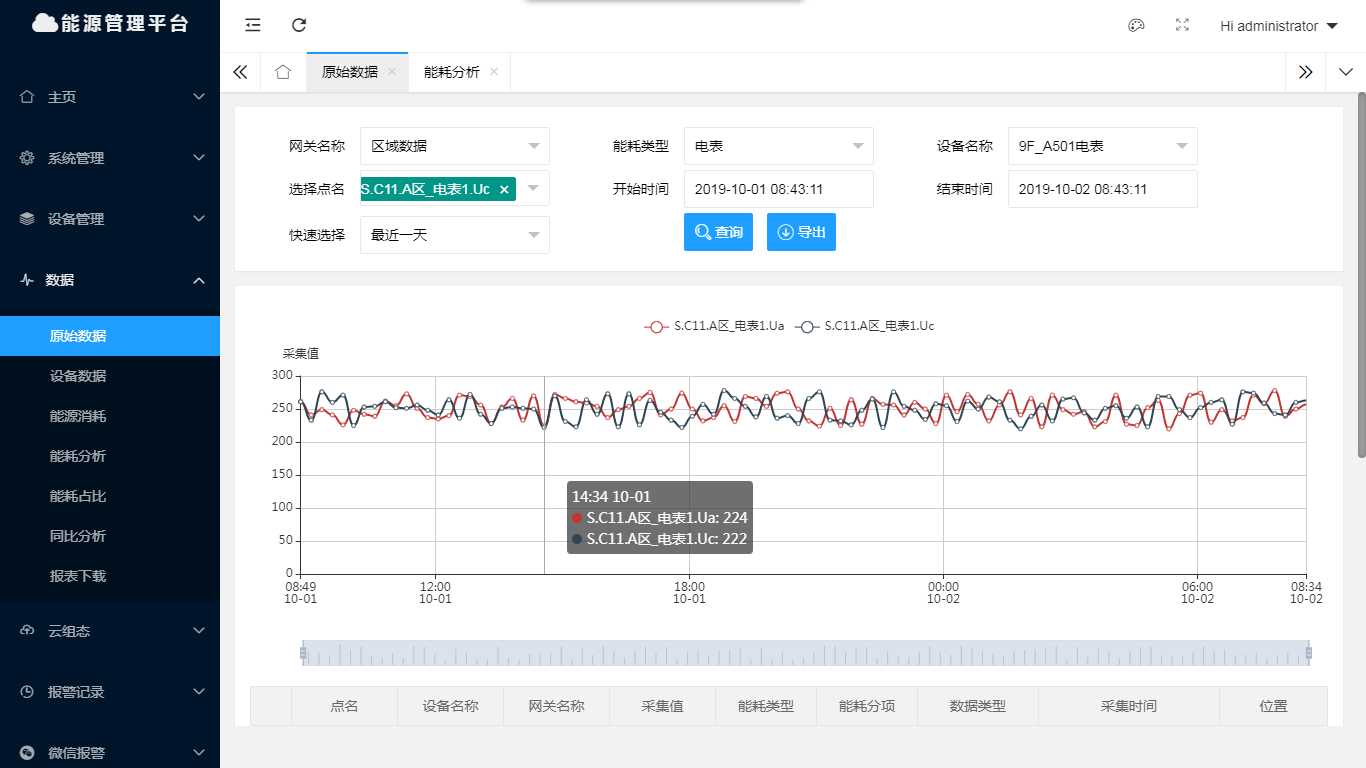Click the home icon tab
The height and width of the screenshot is (768, 1366).
283,72
